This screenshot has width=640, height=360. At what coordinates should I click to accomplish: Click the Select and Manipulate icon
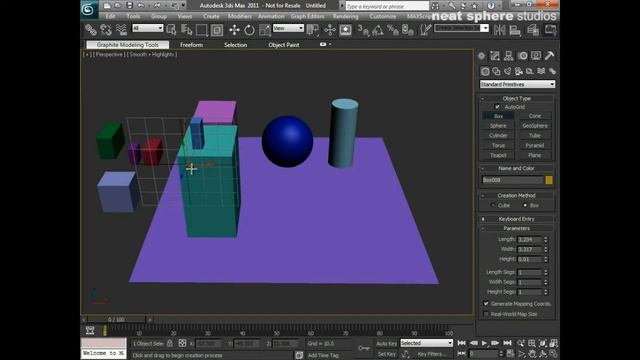click(x=330, y=30)
